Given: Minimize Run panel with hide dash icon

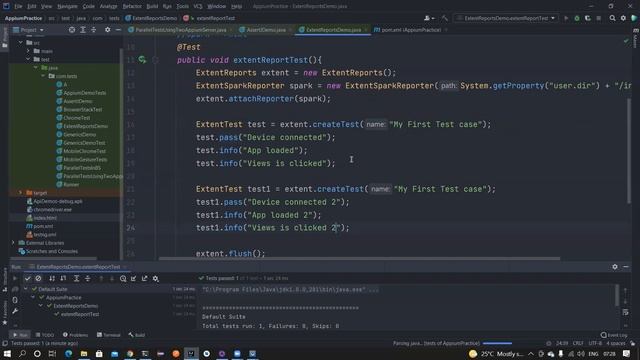Looking at the screenshot, I should tap(626, 267).
